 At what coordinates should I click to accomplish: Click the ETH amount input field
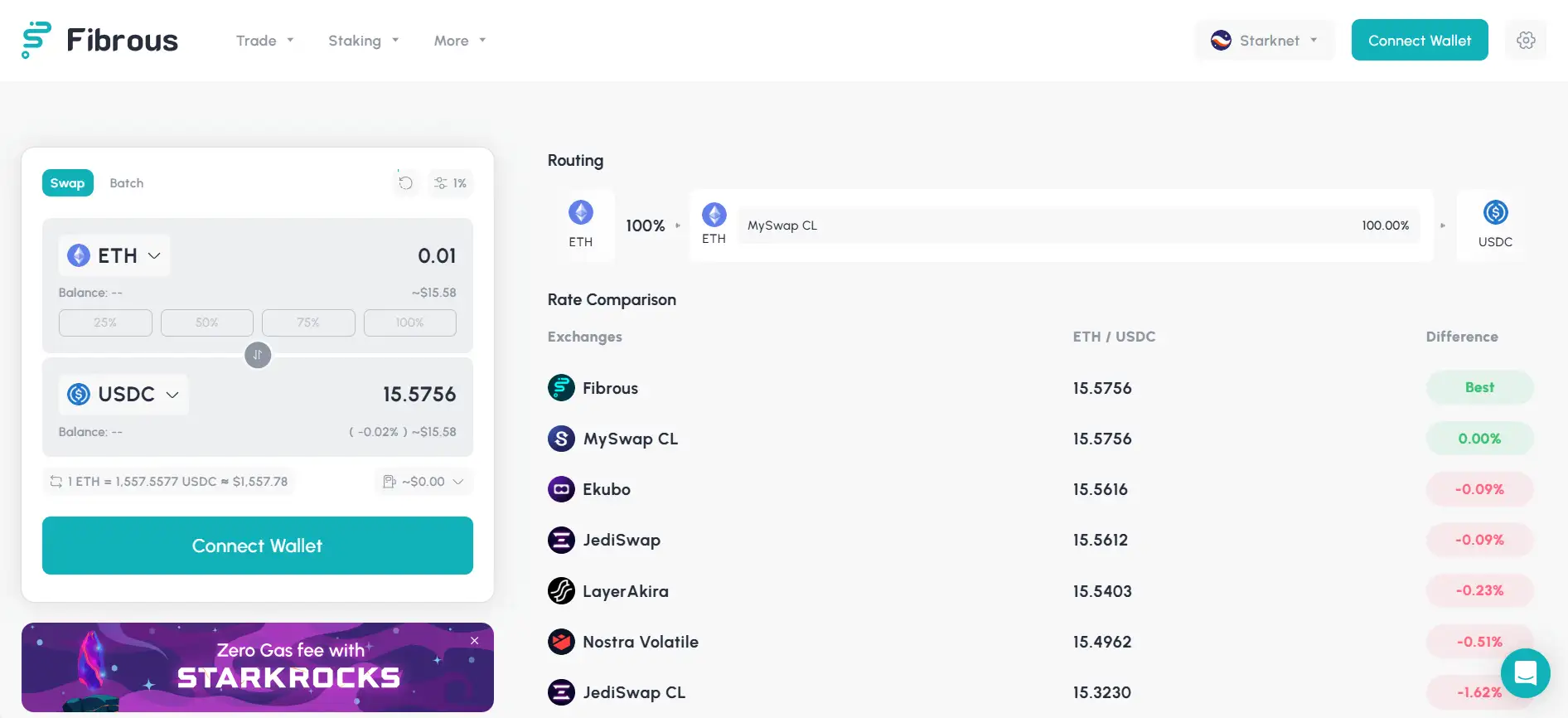(x=373, y=255)
